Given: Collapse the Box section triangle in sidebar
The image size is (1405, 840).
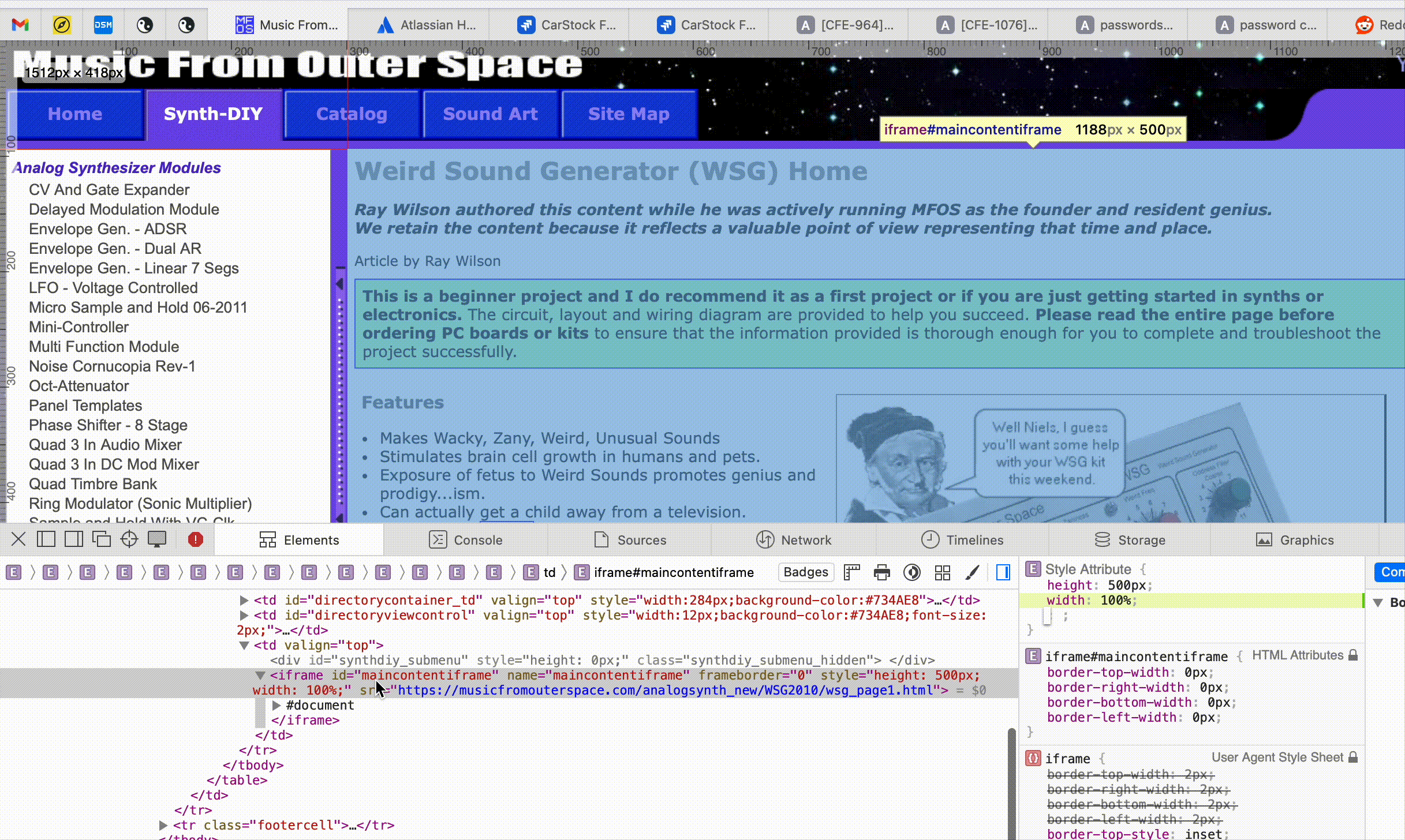Looking at the screenshot, I should point(1378,603).
